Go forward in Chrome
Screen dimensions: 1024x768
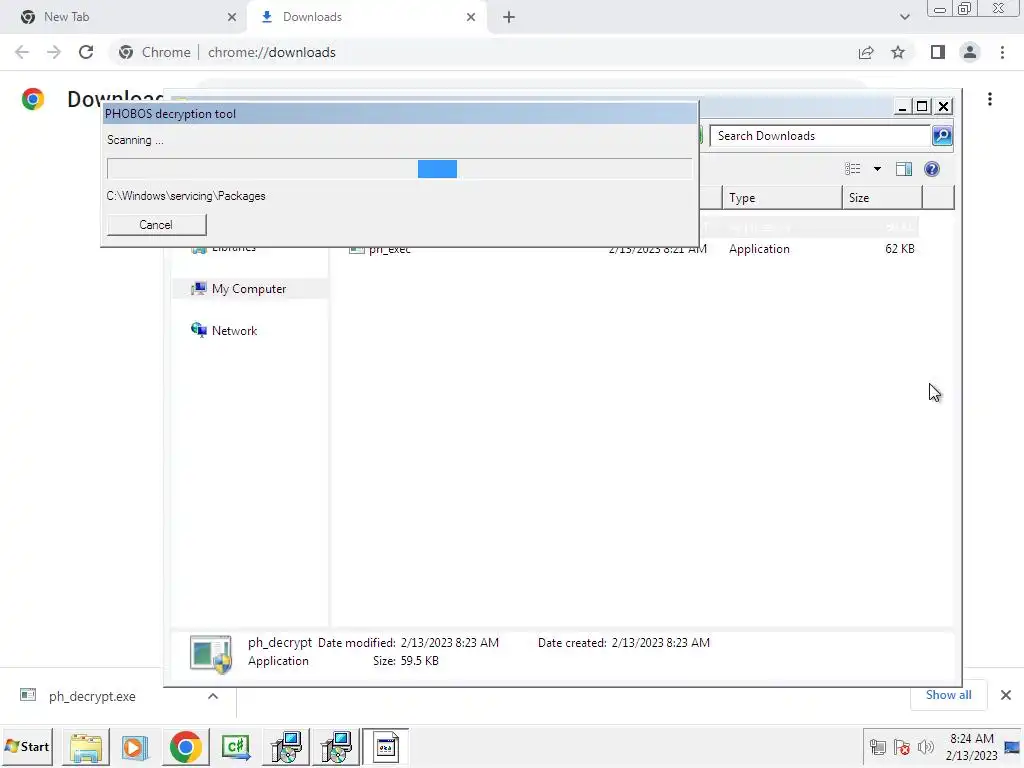tap(54, 52)
